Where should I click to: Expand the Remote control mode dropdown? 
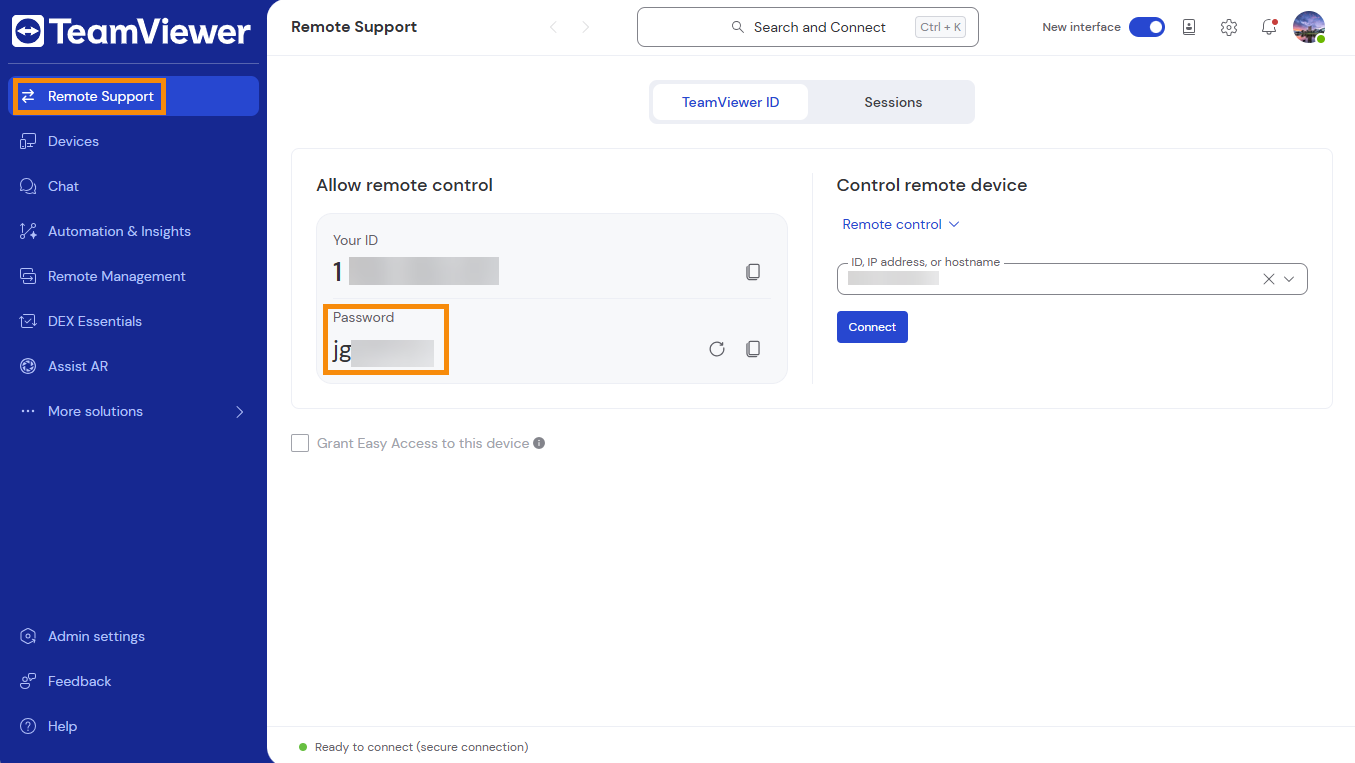point(900,225)
